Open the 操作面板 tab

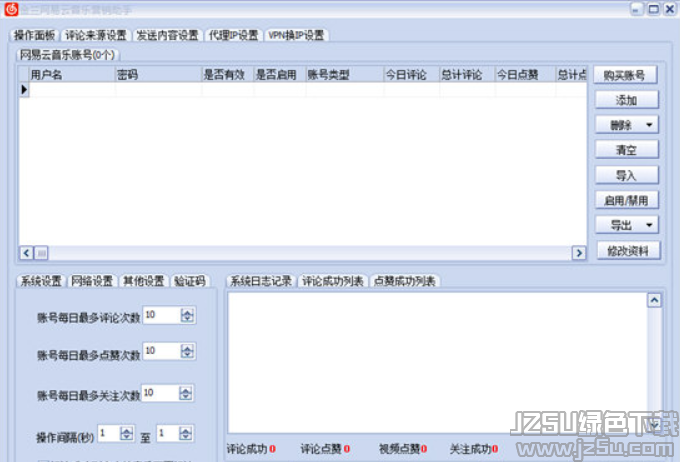(34, 35)
